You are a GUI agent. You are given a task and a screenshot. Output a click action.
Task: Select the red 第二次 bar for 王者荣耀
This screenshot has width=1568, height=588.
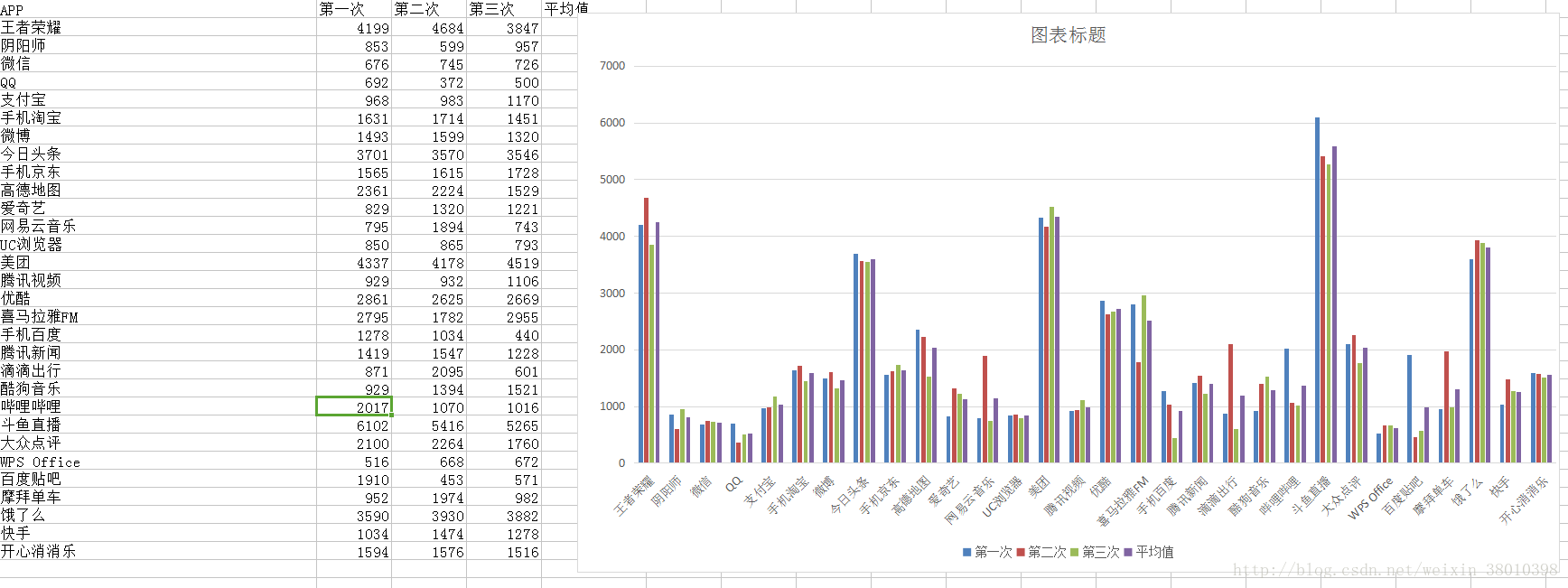tap(646, 330)
